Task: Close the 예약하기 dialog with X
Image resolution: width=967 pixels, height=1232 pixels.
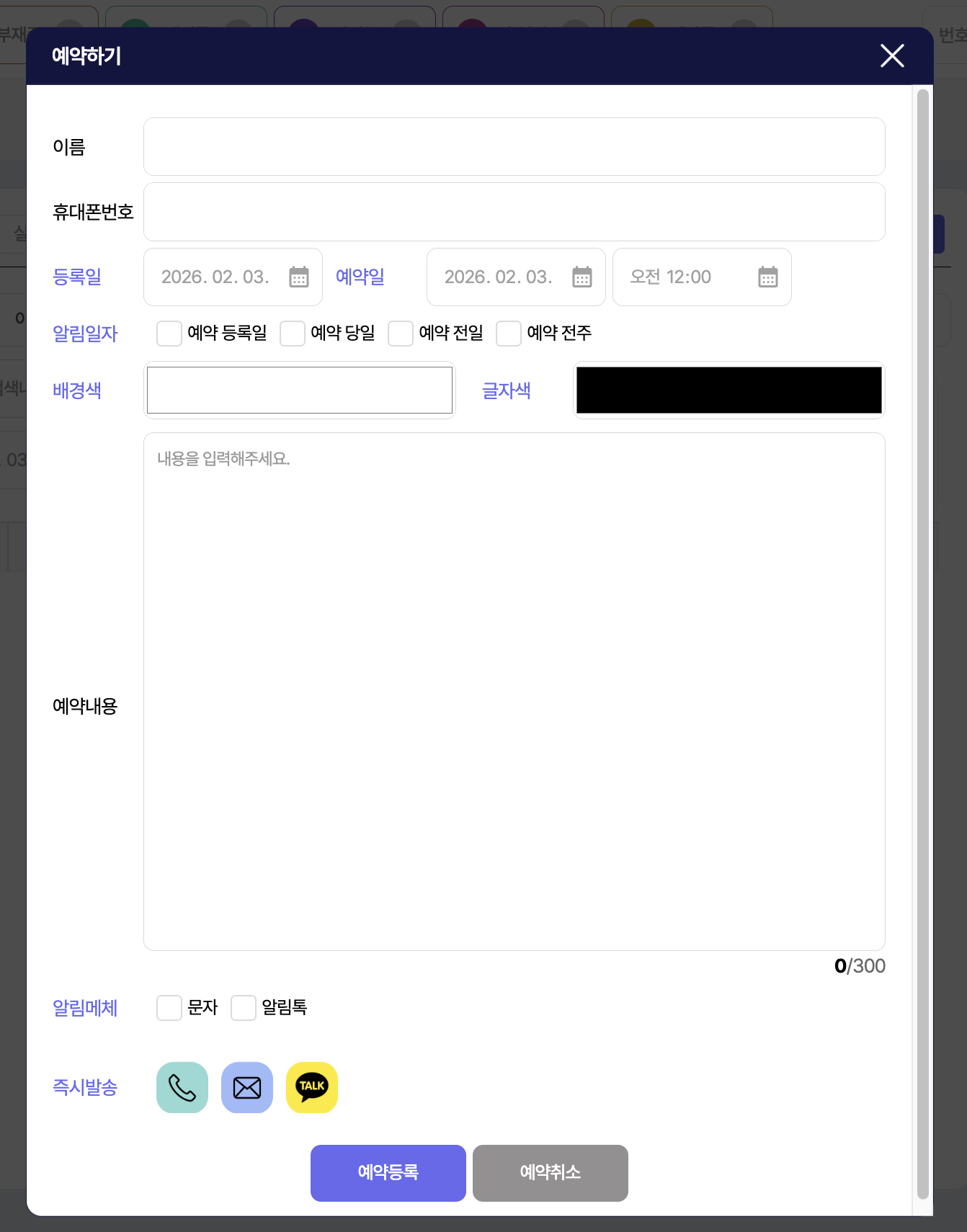Action: pos(892,55)
